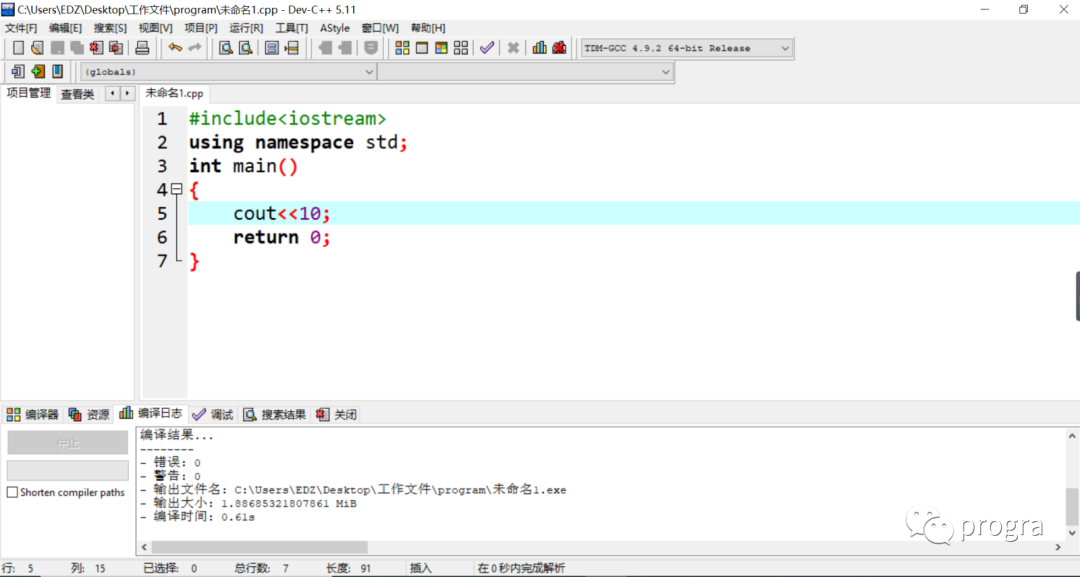The width and height of the screenshot is (1080, 577).
Task: Click the 关闭 tab to close bottom panel
Action: tap(337, 415)
